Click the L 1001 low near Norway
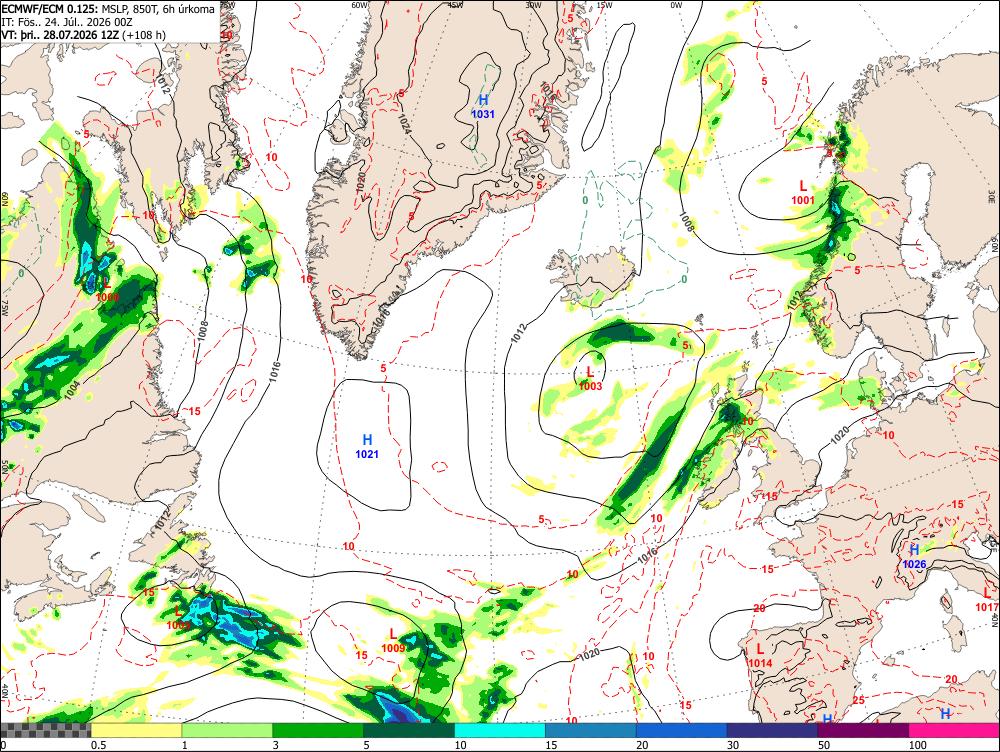This screenshot has width=1000, height=752. [803, 193]
